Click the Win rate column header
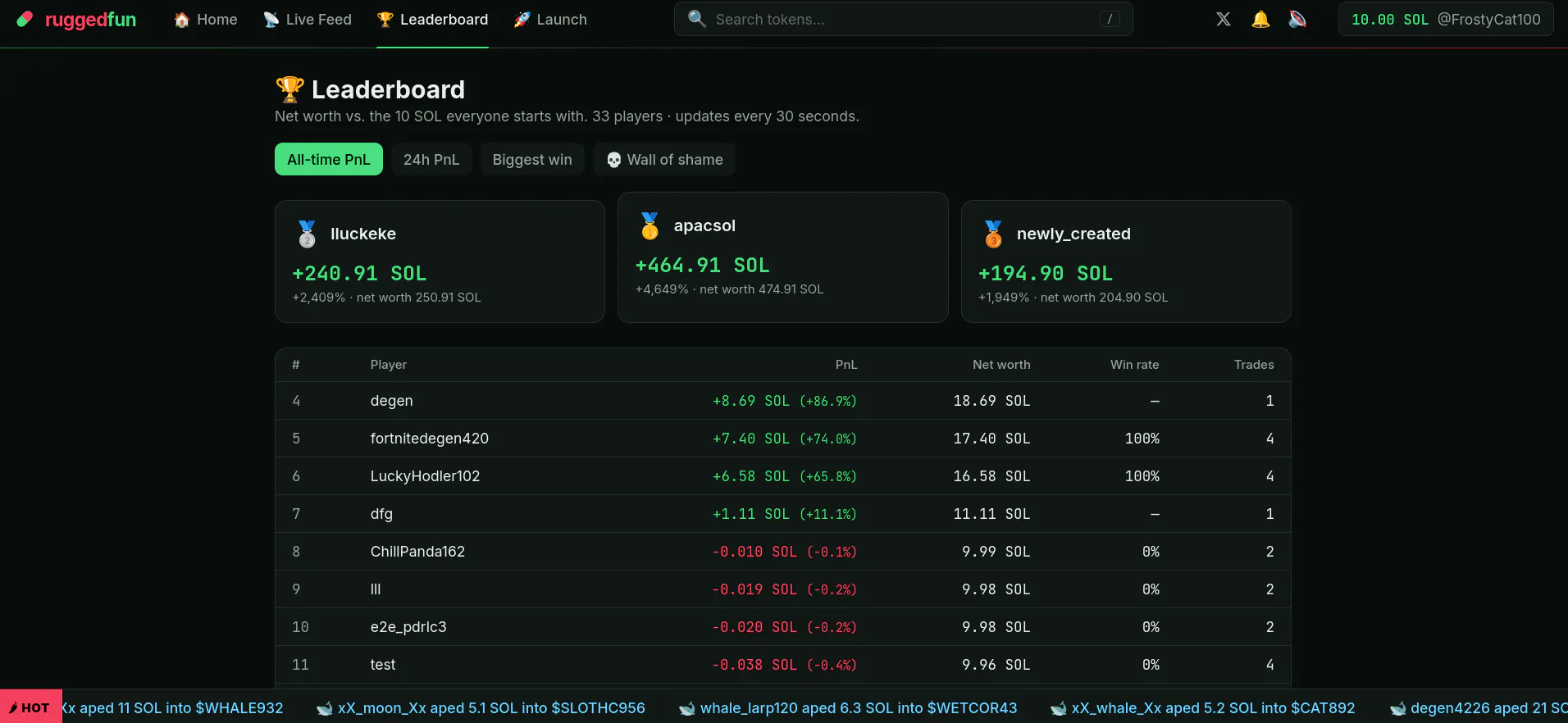This screenshot has height=723, width=1568. pos(1134,365)
